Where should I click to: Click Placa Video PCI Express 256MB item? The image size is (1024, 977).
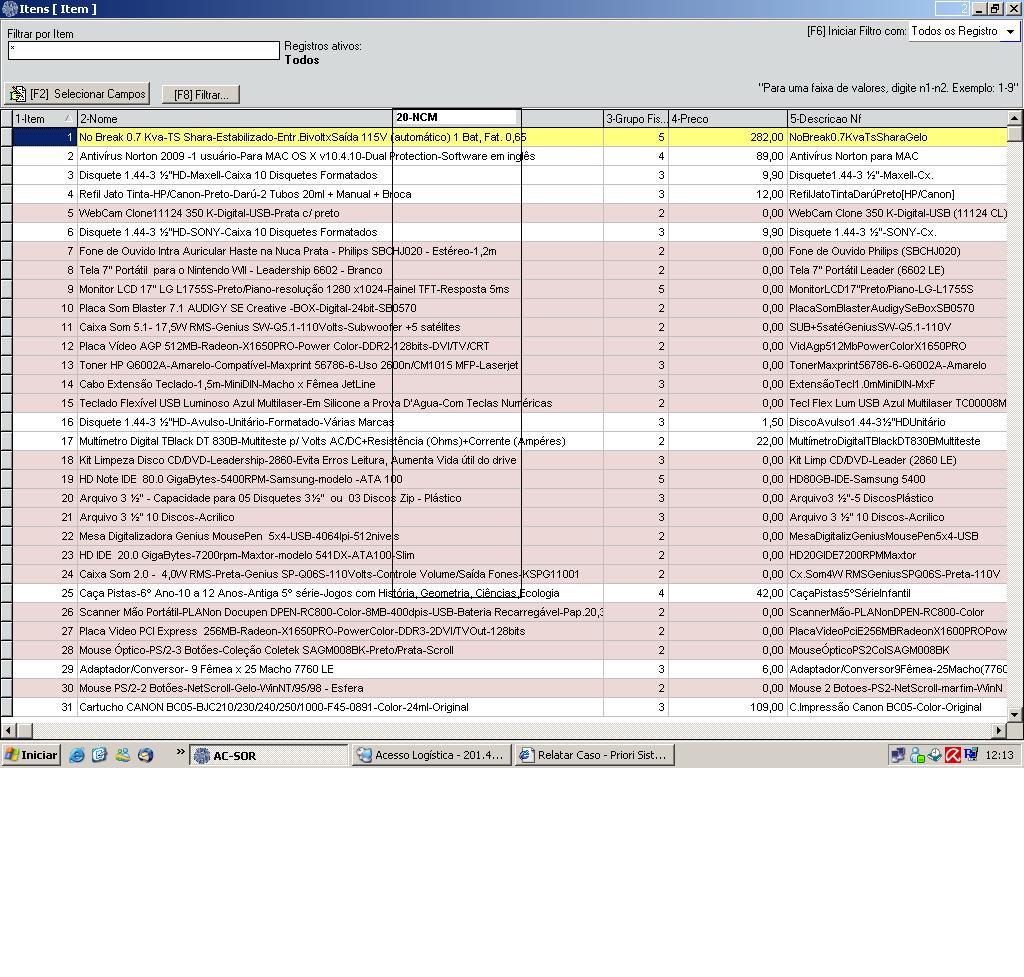pyautogui.click(x=302, y=631)
